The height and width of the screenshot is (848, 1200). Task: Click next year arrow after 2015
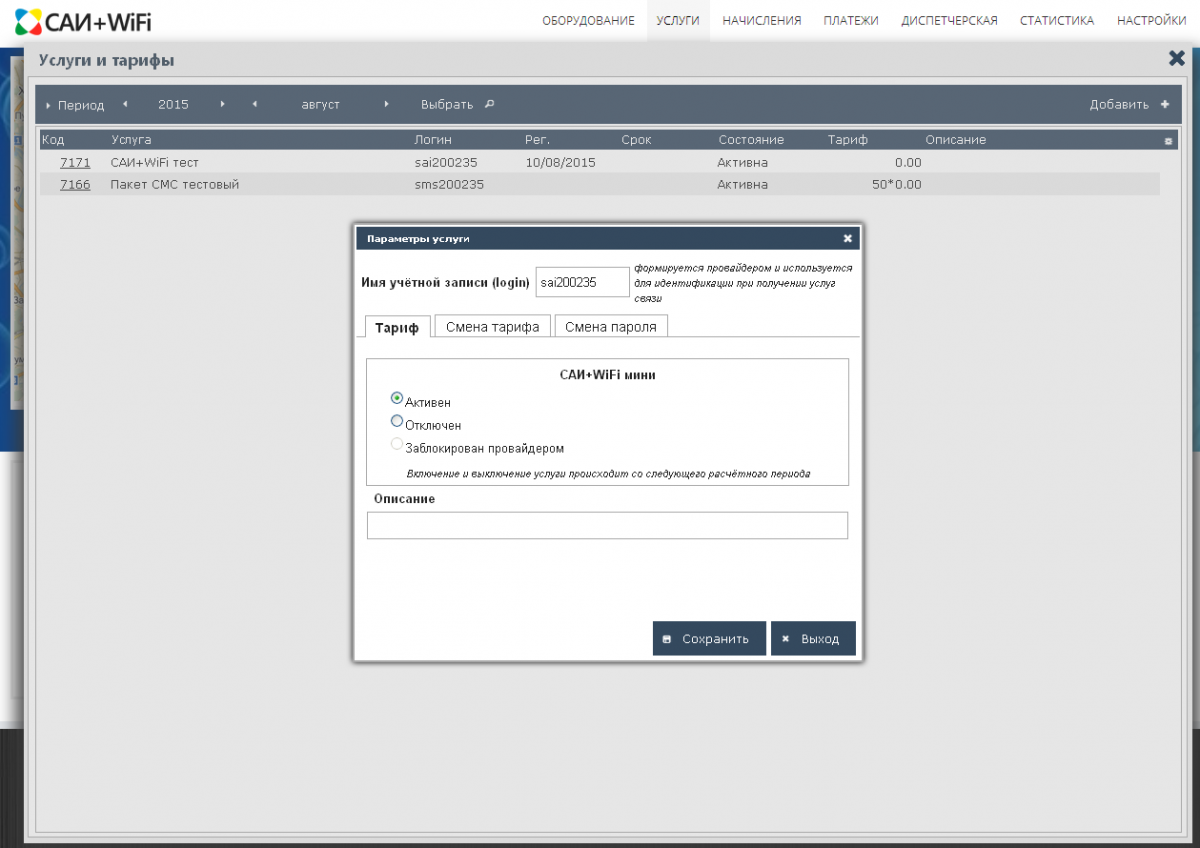(222, 104)
